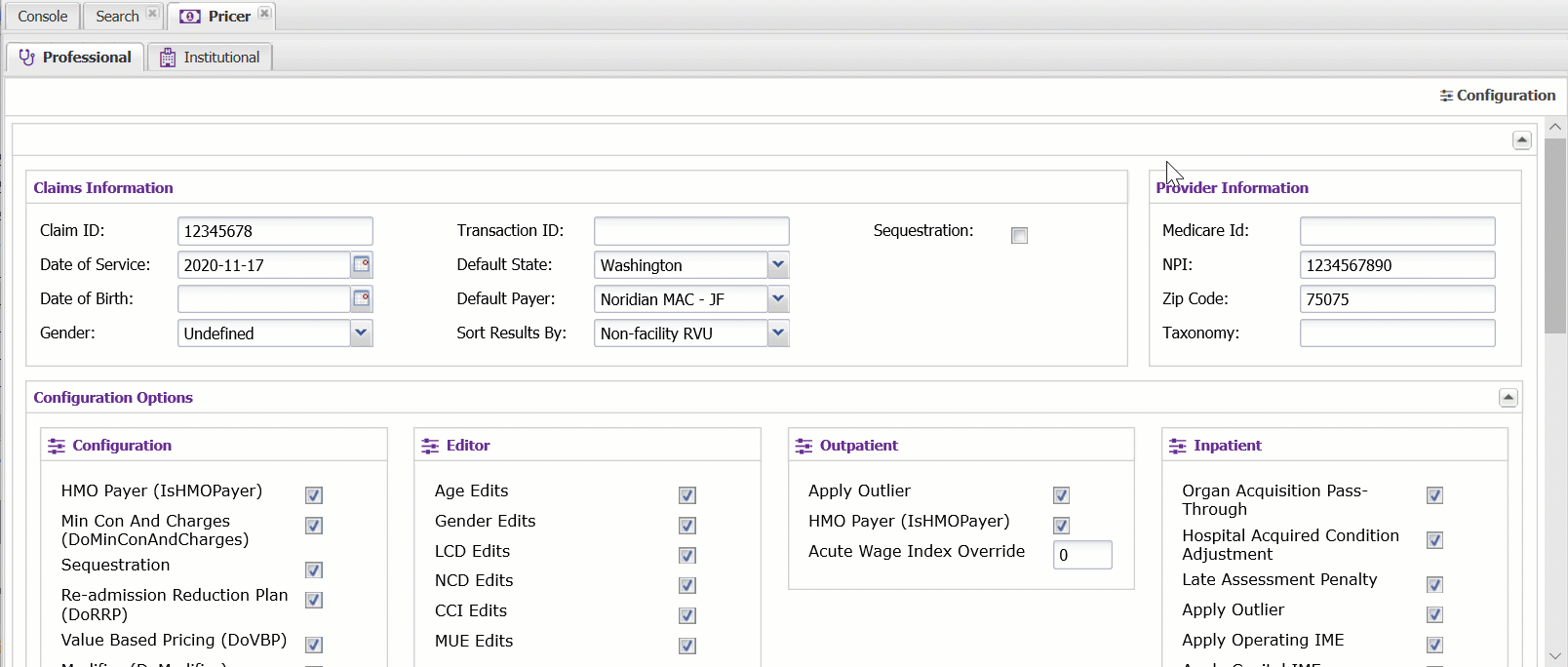The width and height of the screenshot is (1568, 667).
Task: Collapse the top claims section panel
Action: (x=1521, y=140)
